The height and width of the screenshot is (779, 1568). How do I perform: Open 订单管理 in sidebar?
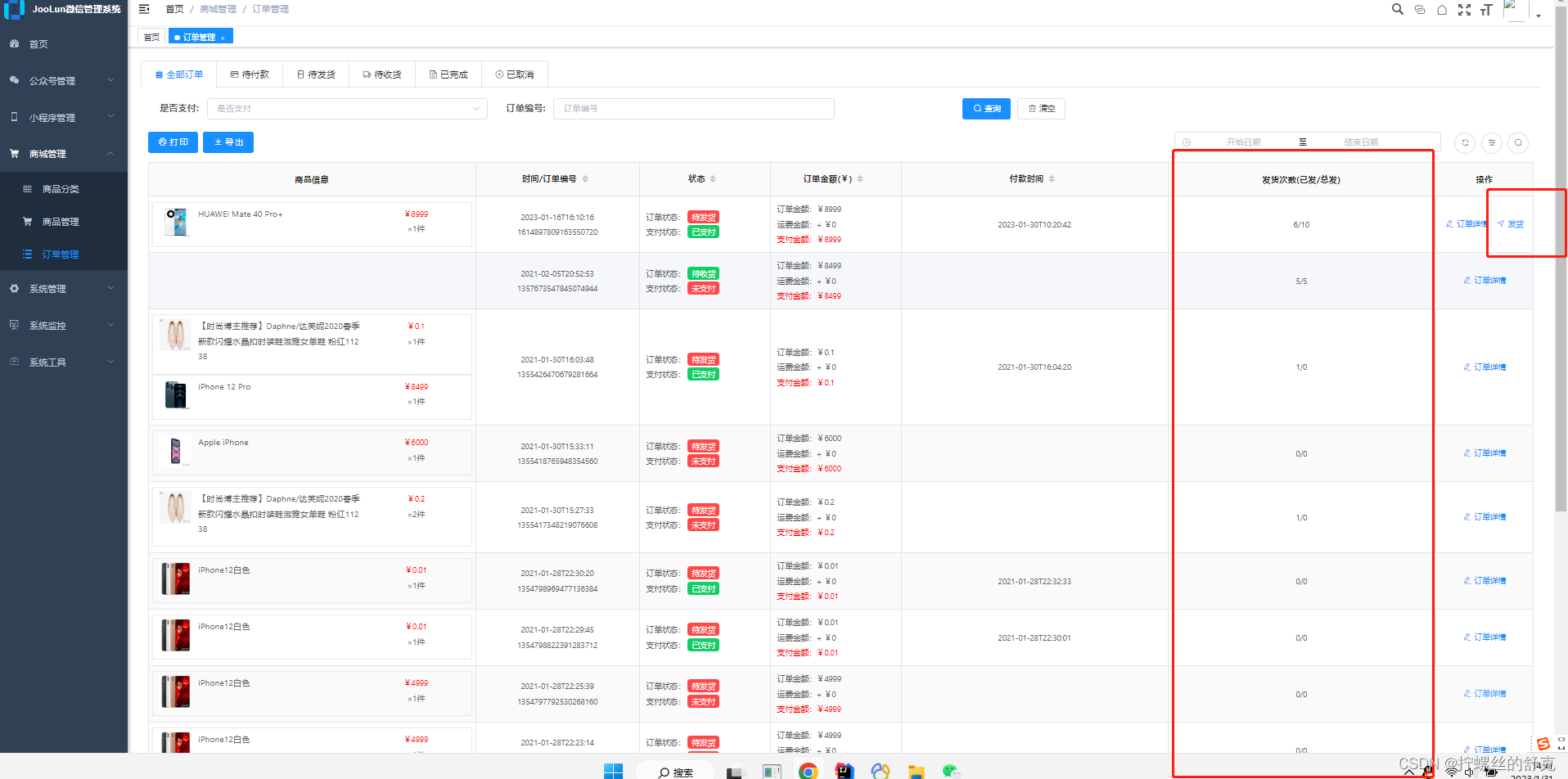click(x=64, y=254)
